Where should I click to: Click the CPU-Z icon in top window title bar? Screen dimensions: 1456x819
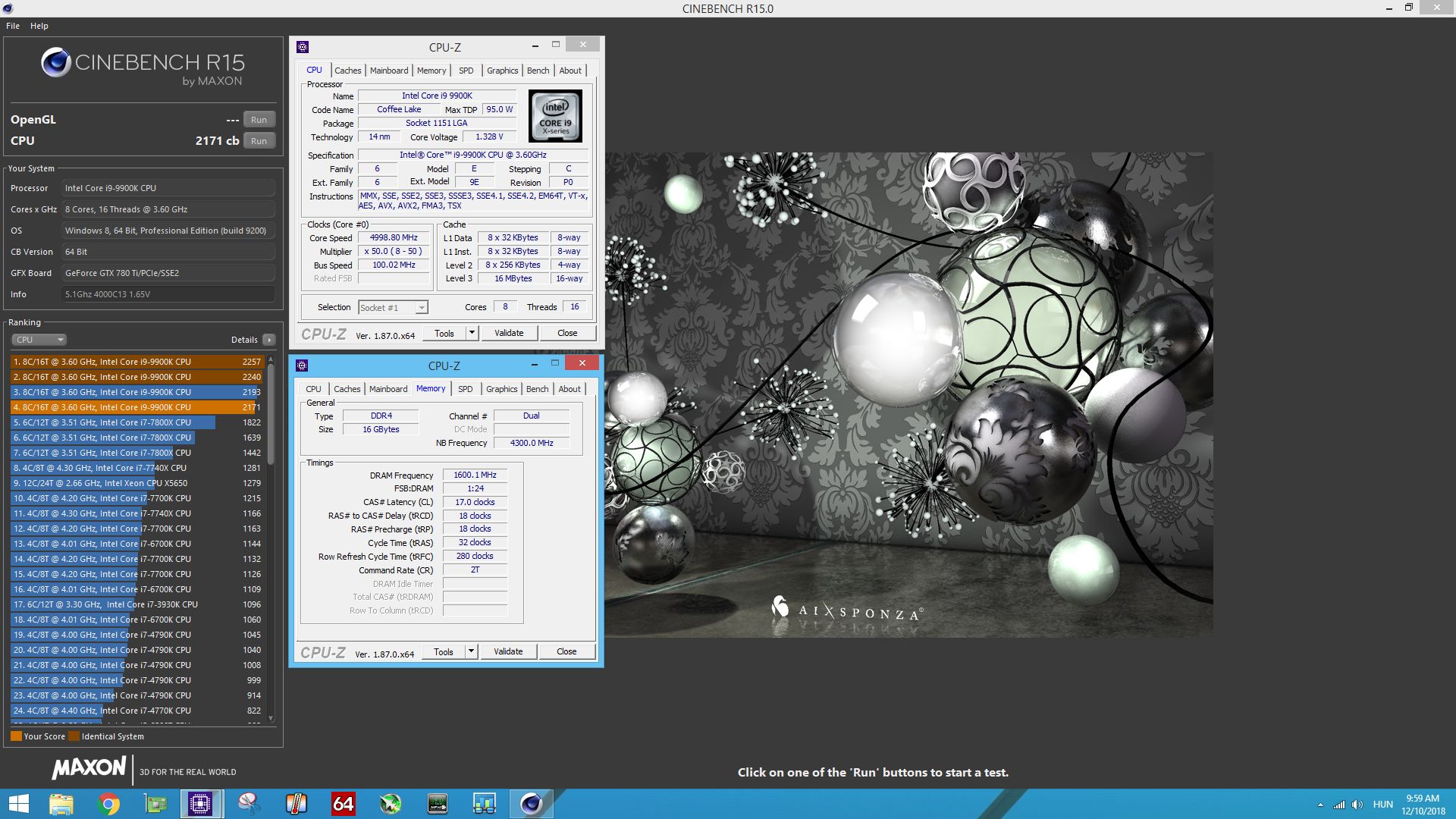(303, 47)
